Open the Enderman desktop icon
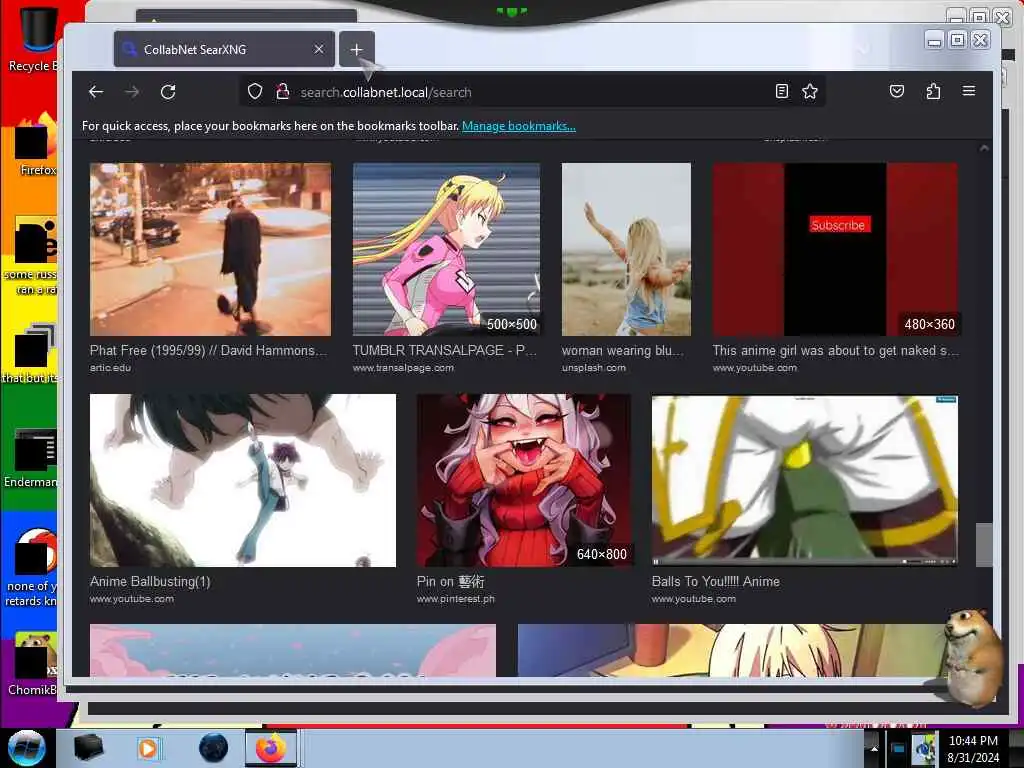Screen dimensions: 1024x768 31,458
